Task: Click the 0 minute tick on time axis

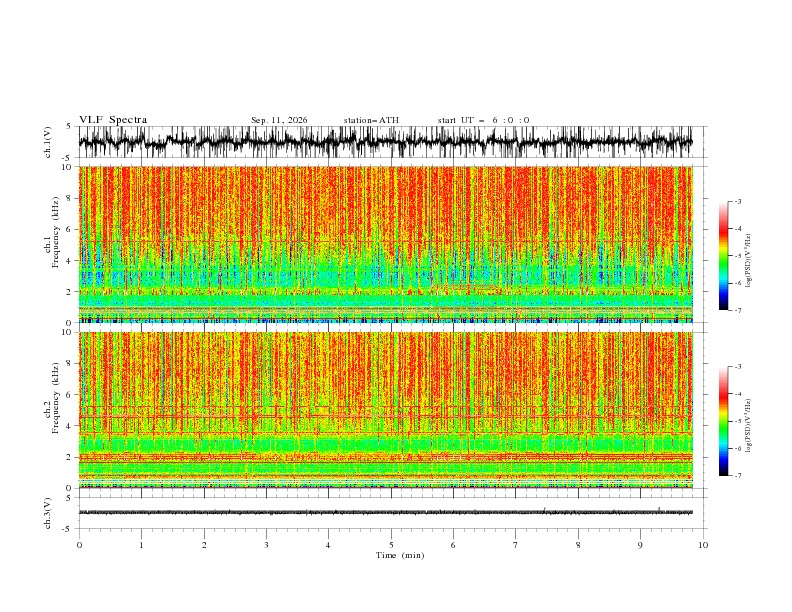Action: (79, 545)
